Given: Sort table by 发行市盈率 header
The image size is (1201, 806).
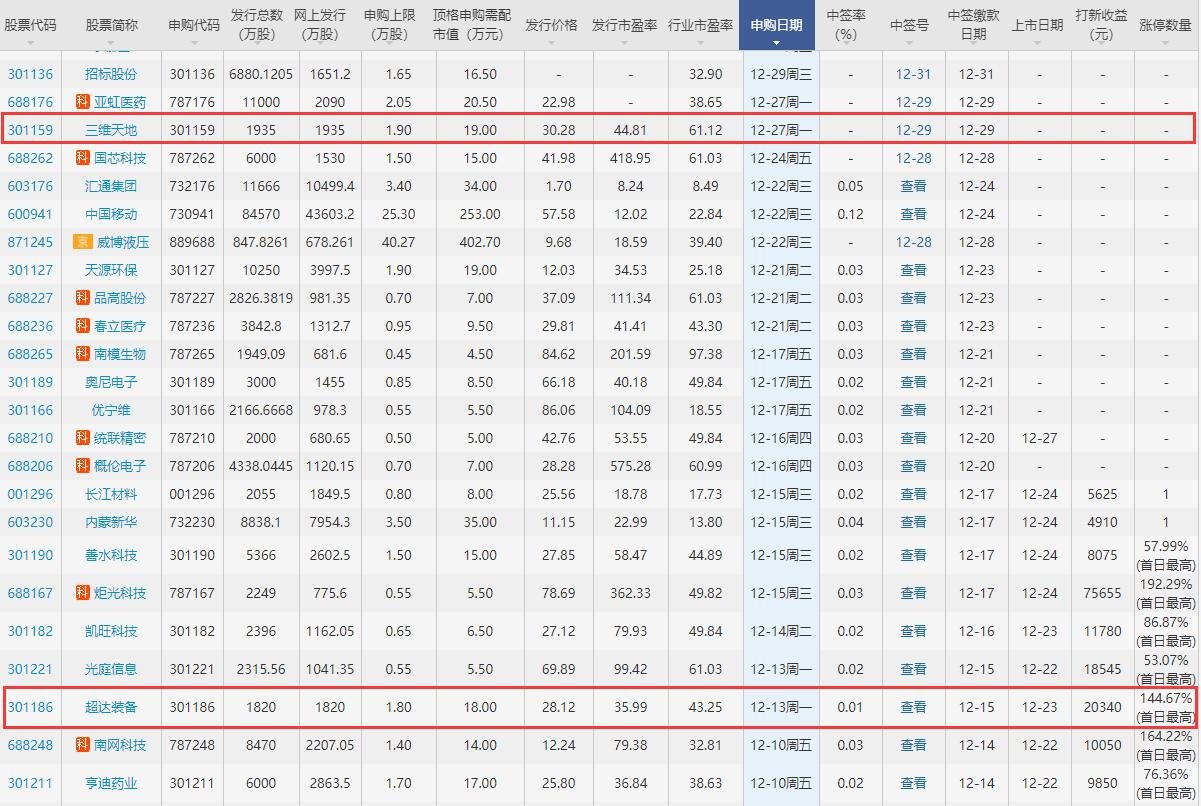Looking at the screenshot, I should pos(624,25).
